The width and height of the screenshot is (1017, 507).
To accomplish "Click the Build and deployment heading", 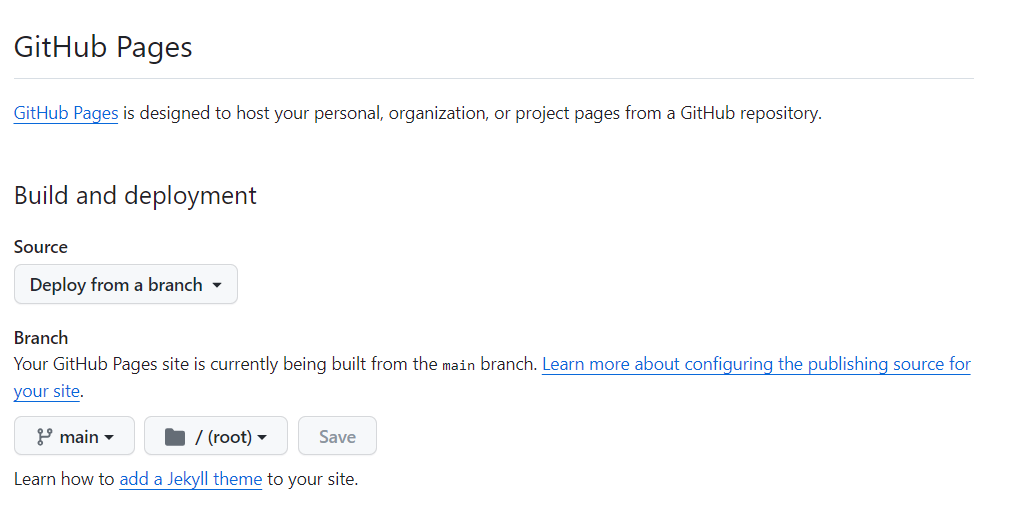I will [135, 195].
